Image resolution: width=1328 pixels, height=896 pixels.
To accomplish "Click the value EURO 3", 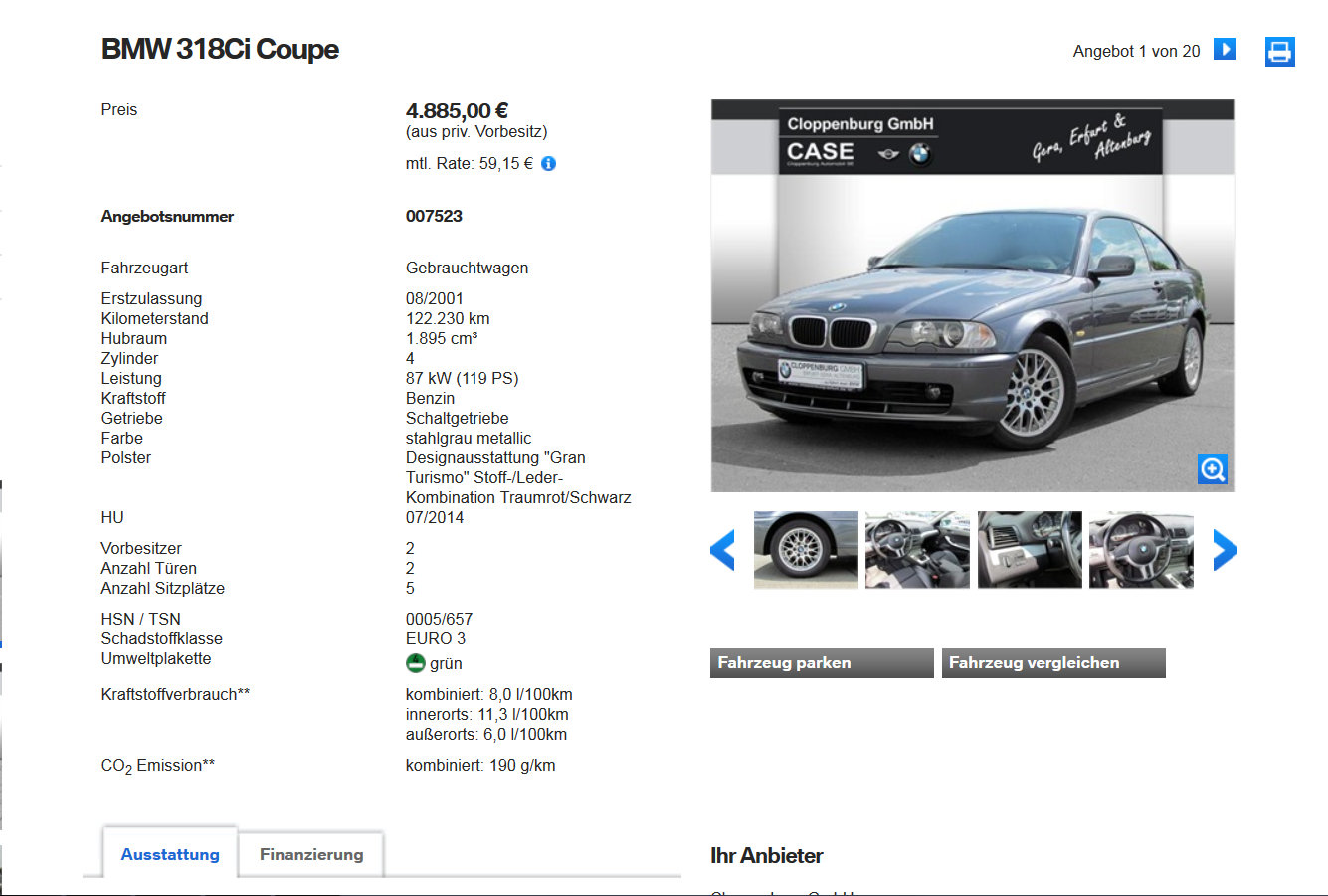I will coord(435,638).
